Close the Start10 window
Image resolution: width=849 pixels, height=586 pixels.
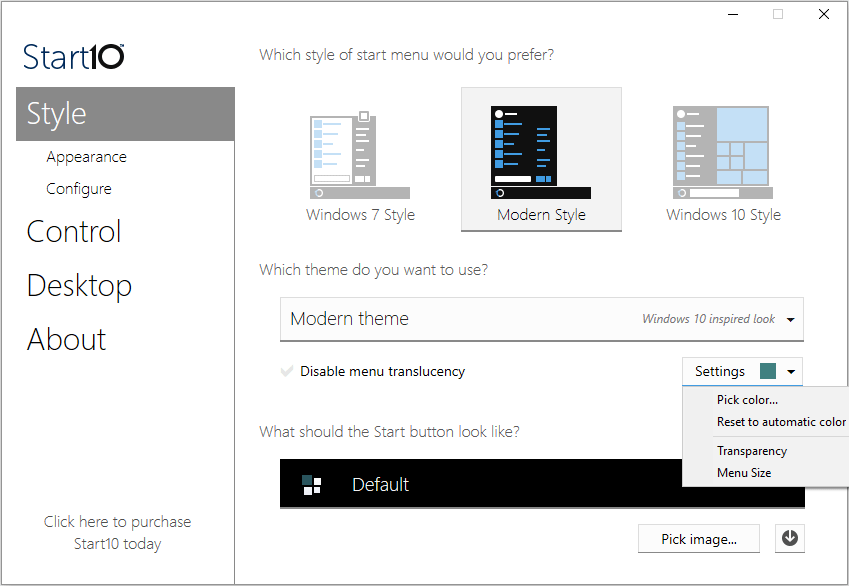pos(824,15)
